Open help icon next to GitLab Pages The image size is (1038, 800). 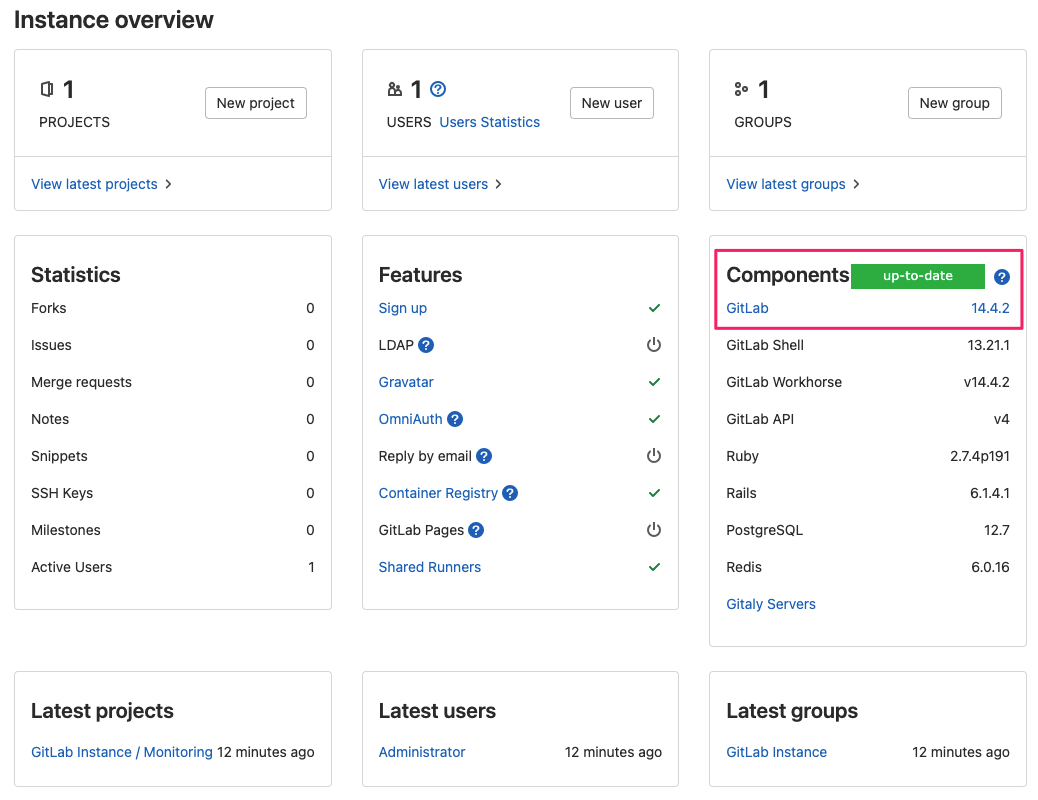coord(476,530)
